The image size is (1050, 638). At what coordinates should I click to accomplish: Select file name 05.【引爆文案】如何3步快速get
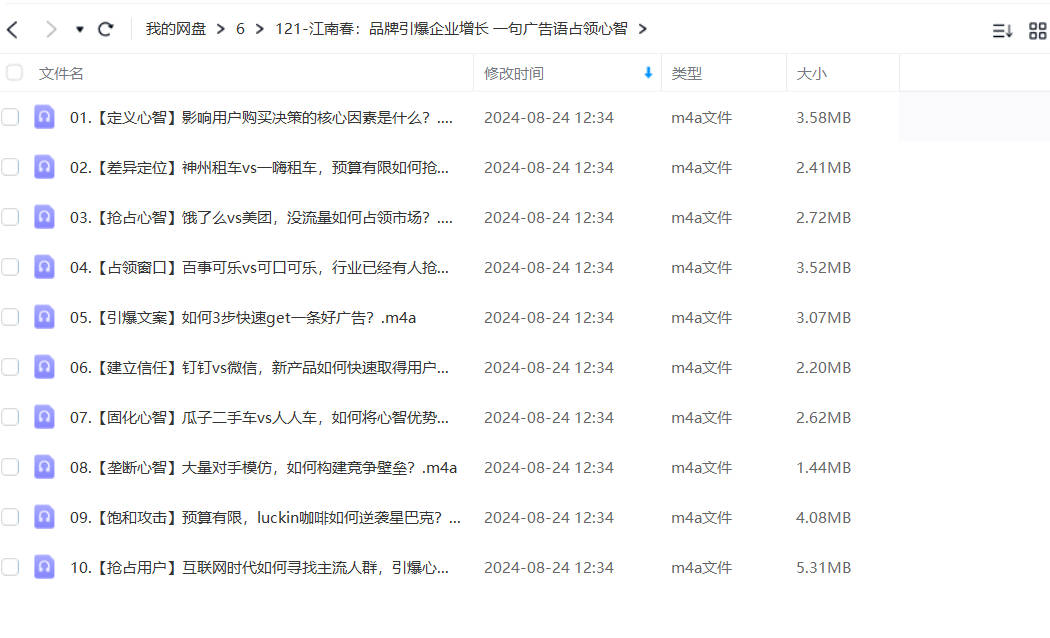(243, 317)
